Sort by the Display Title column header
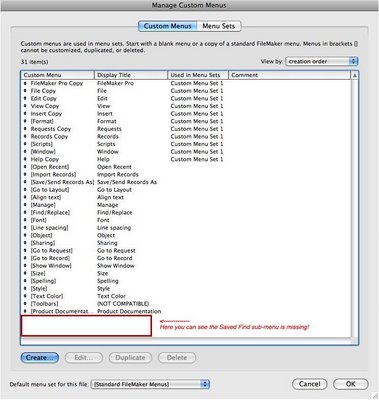379x400 pixels. click(x=131, y=75)
